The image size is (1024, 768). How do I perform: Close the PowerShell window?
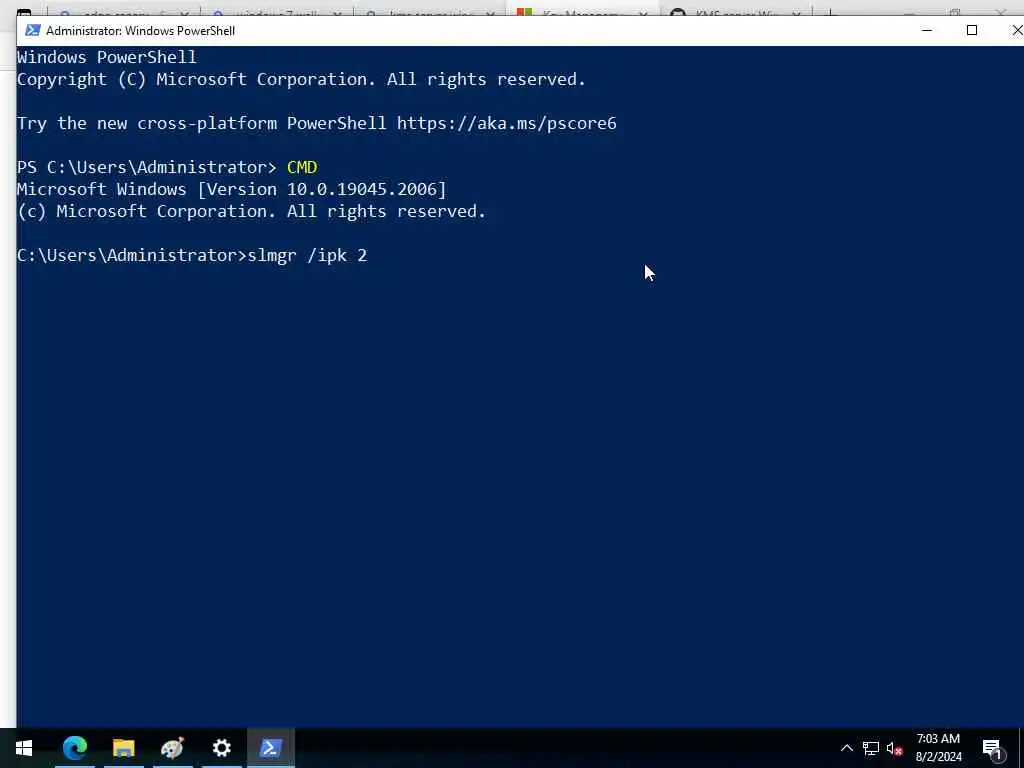[1016, 31]
